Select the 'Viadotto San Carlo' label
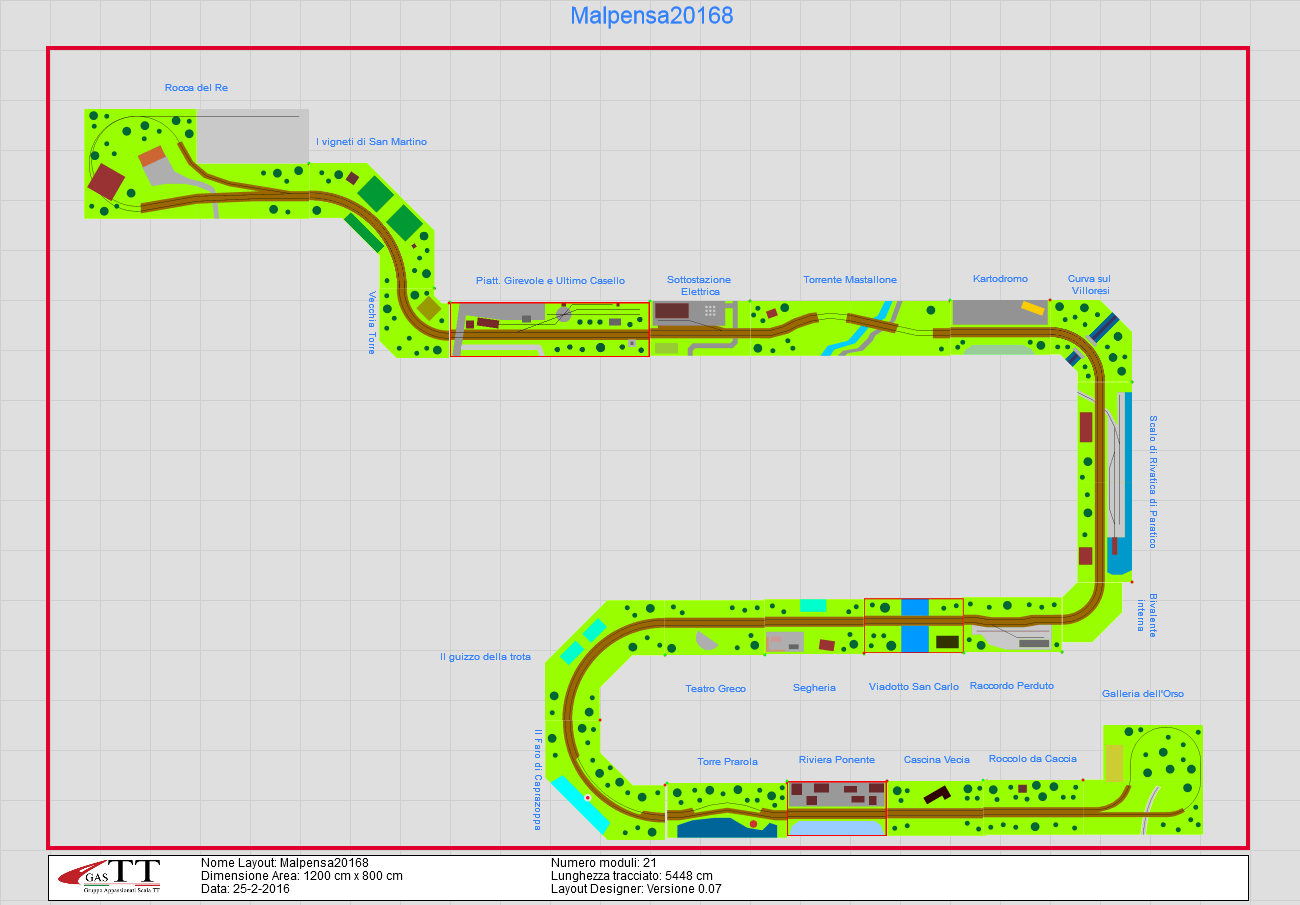This screenshot has width=1300, height=905. (x=914, y=687)
